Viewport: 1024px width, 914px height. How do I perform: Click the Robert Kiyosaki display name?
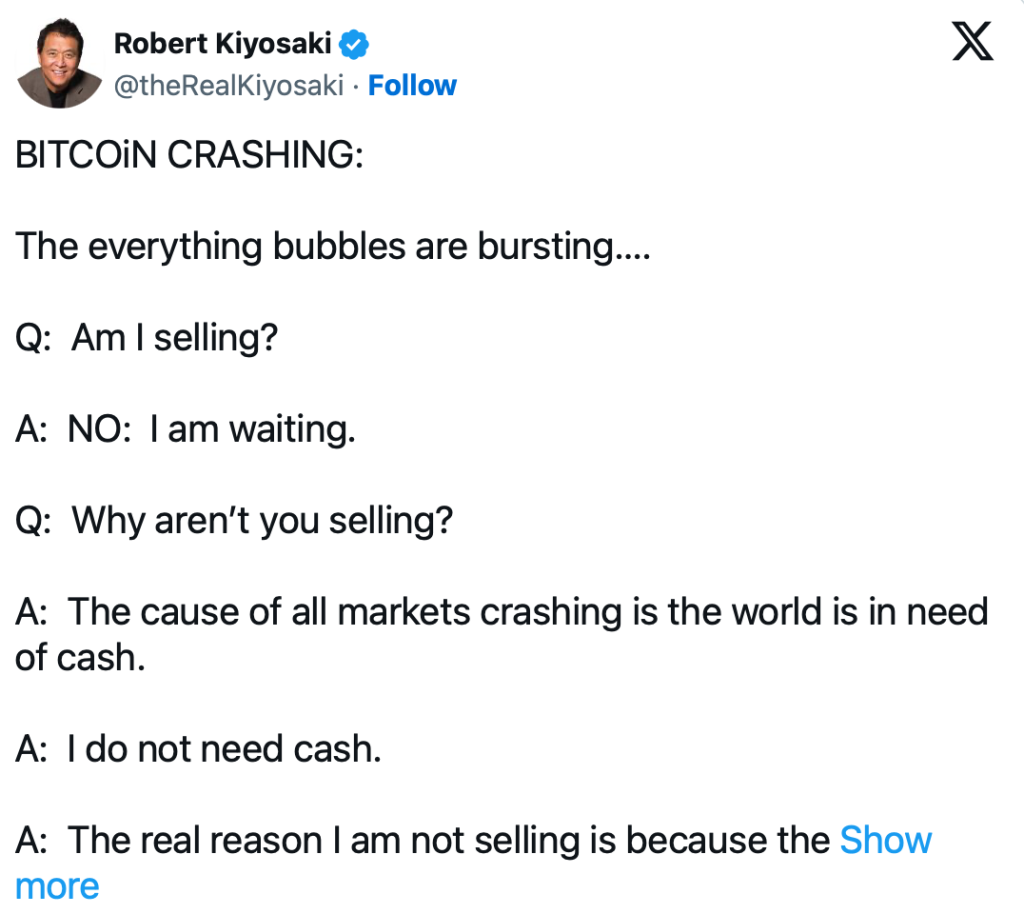pyautogui.click(x=224, y=43)
